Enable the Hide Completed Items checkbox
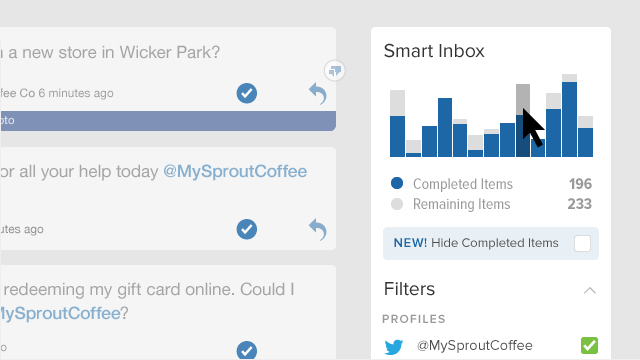This screenshot has width=640, height=360. tap(582, 244)
